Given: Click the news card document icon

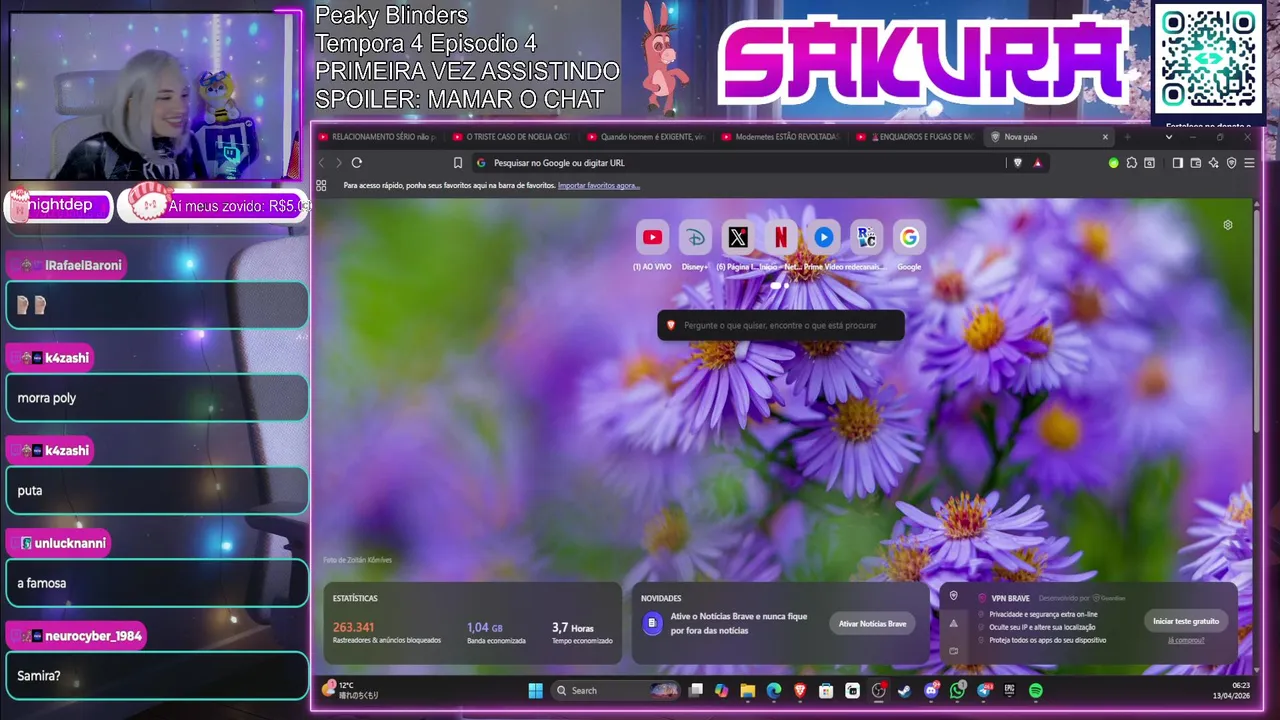Looking at the screenshot, I should click(x=651, y=623).
